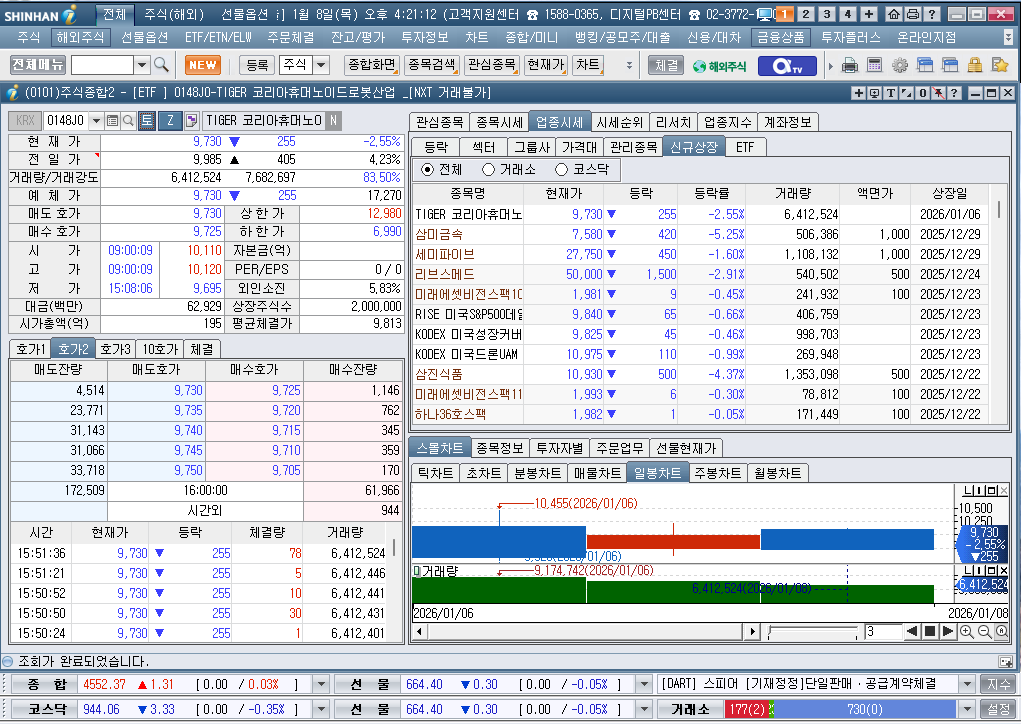The height and width of the screenshot is (724, 1021).
Task: Open the 분봉차트 tab
Action: coord(538,473)
